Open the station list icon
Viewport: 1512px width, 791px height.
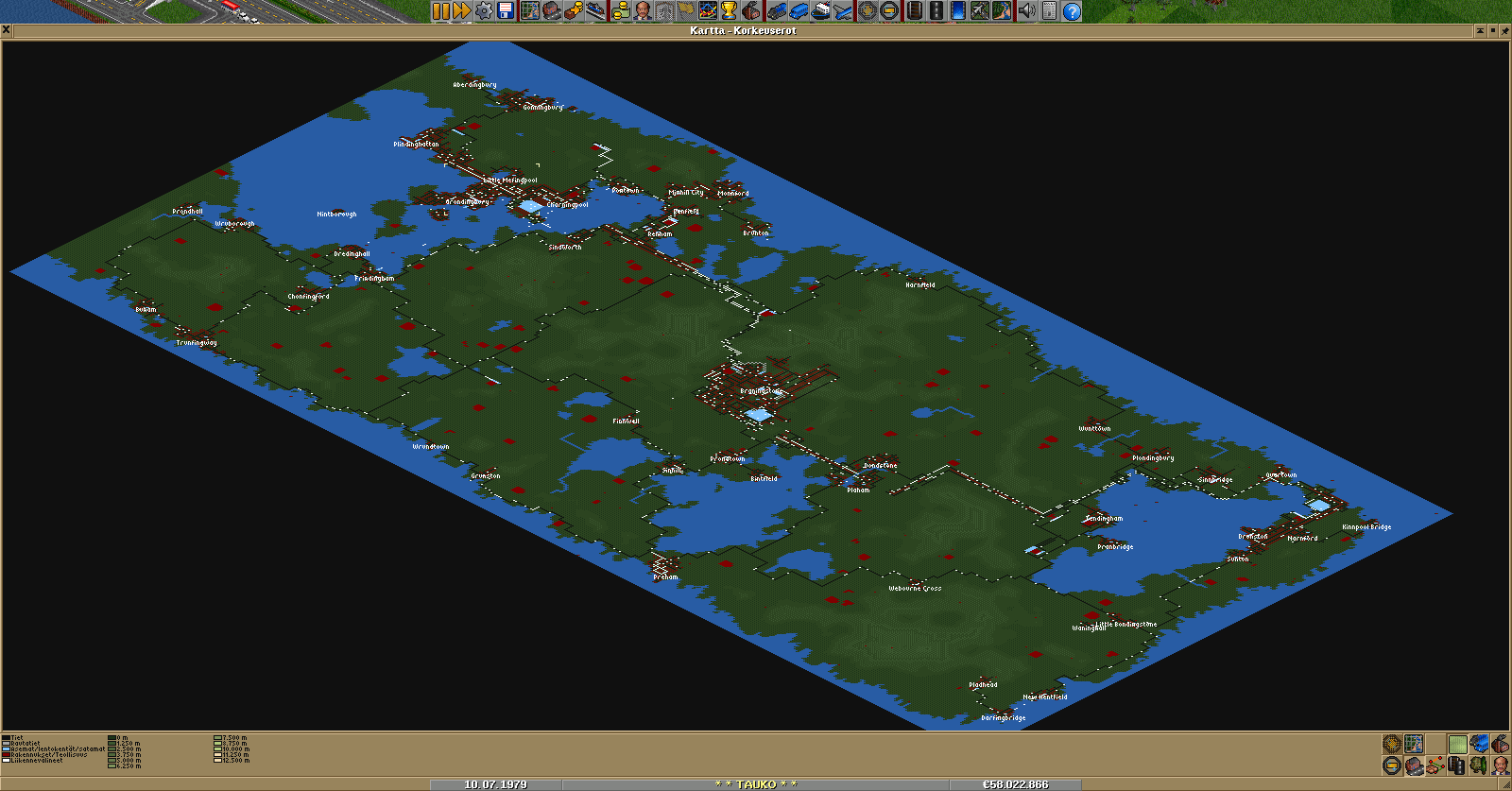(x=595, y=11)
